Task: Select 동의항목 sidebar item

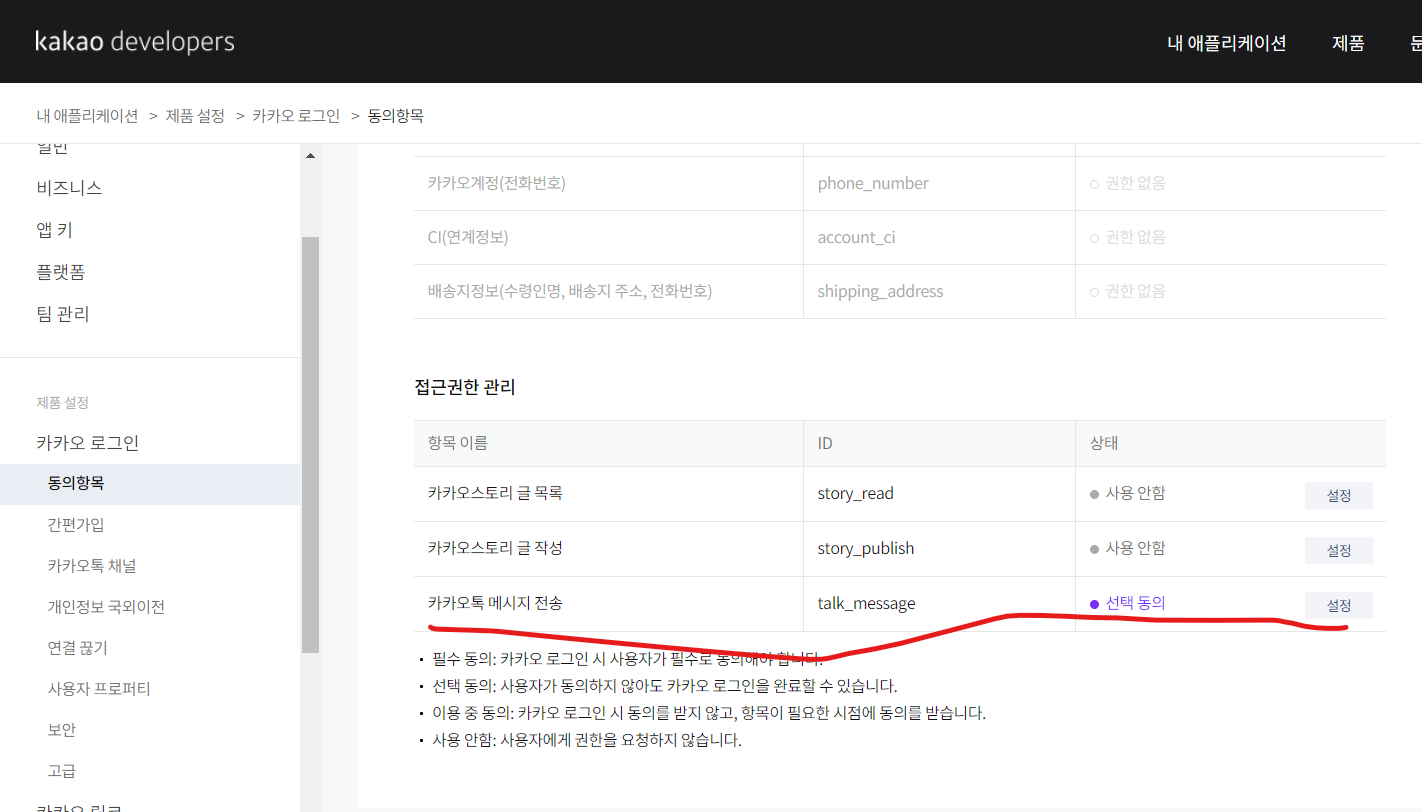Action: coord(150,484)
